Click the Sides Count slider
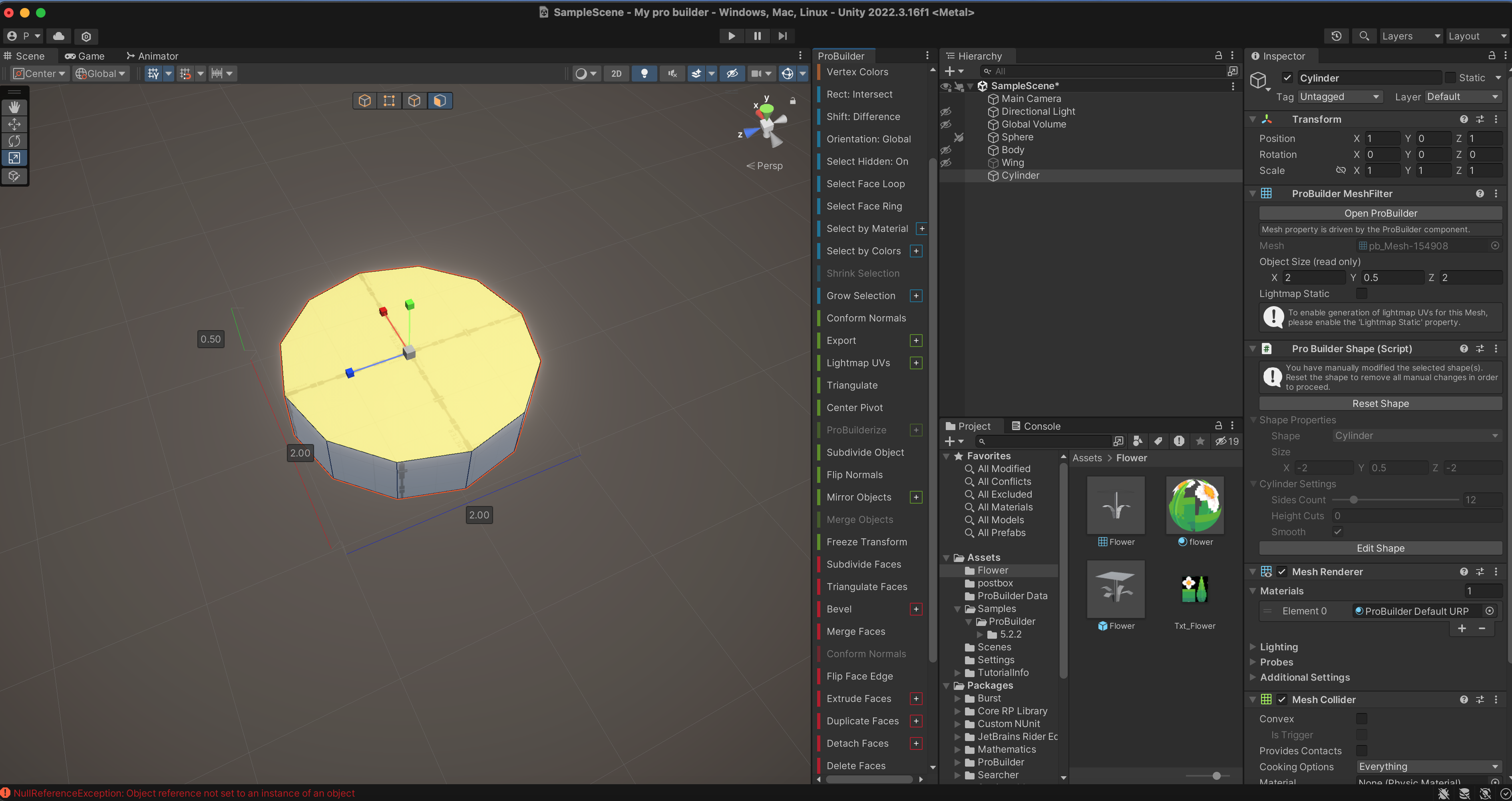Image resolution: width=1512 pixels, height=801 pixels. tap(1353, 500)
